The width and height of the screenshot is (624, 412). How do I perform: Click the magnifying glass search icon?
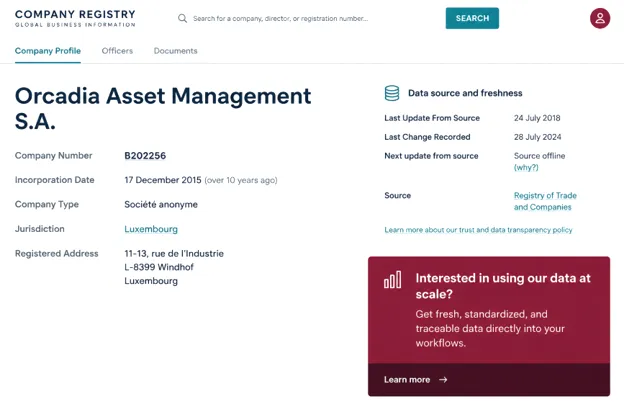(x=182, y=18)
